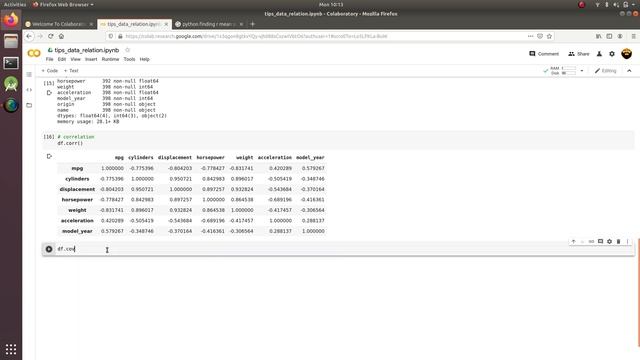Rename the notebook title tips_data_relation.ipynb
This screenshot has width=640, height=360.
coord(87,50)
